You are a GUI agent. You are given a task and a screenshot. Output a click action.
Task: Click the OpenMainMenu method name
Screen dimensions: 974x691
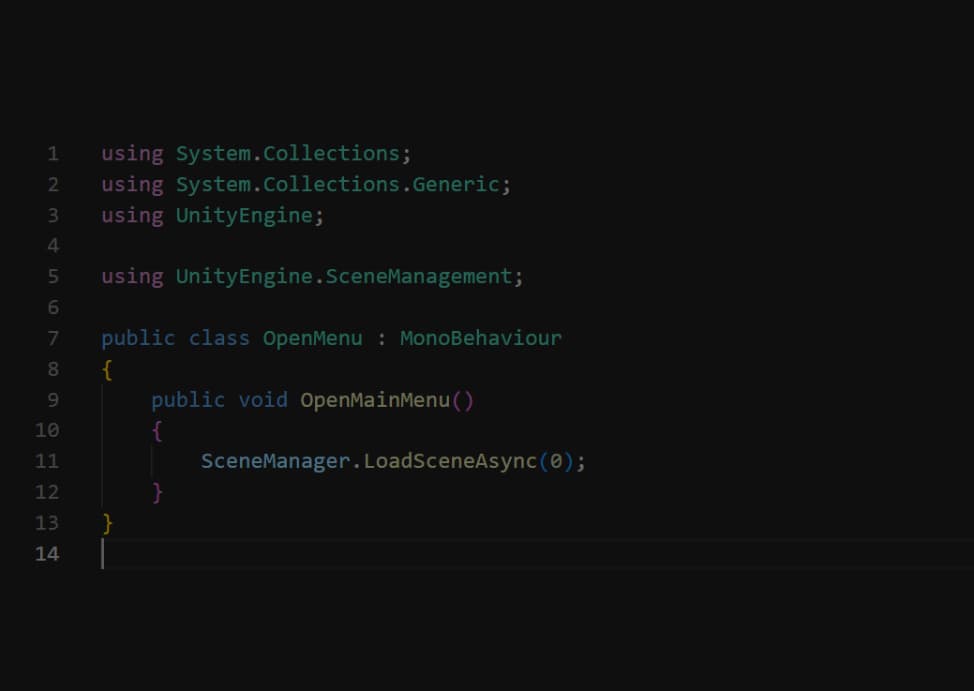(x=375, y=400)
